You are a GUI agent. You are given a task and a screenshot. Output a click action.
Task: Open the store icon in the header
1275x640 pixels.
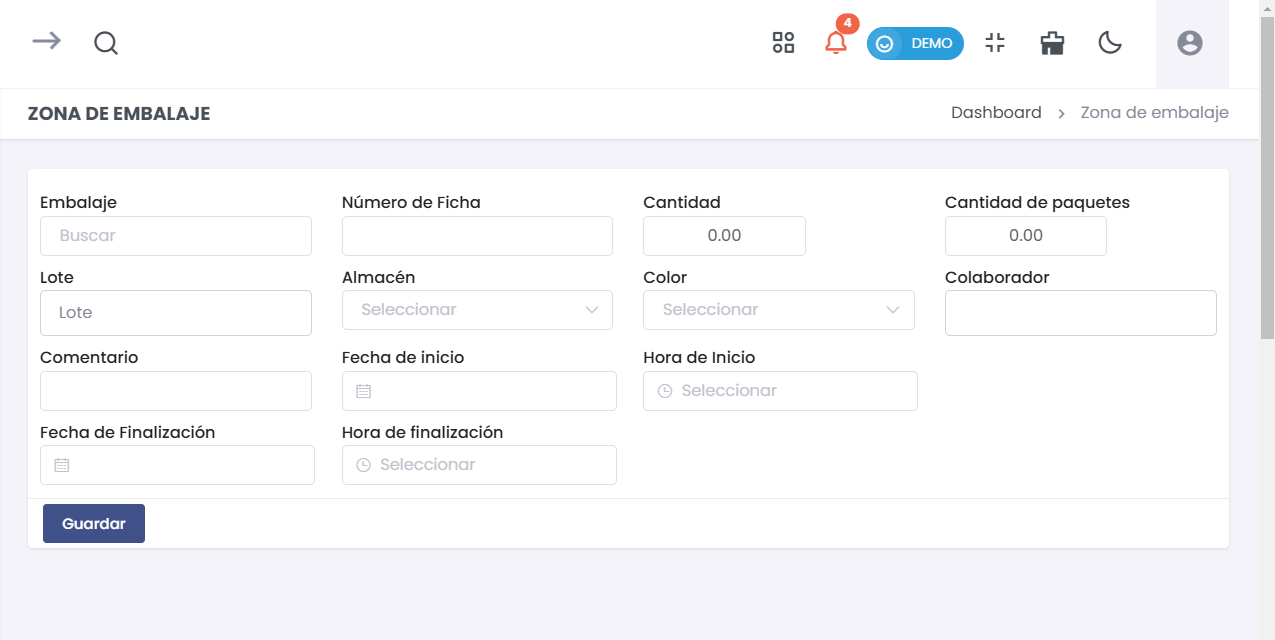coord(1051,43)
